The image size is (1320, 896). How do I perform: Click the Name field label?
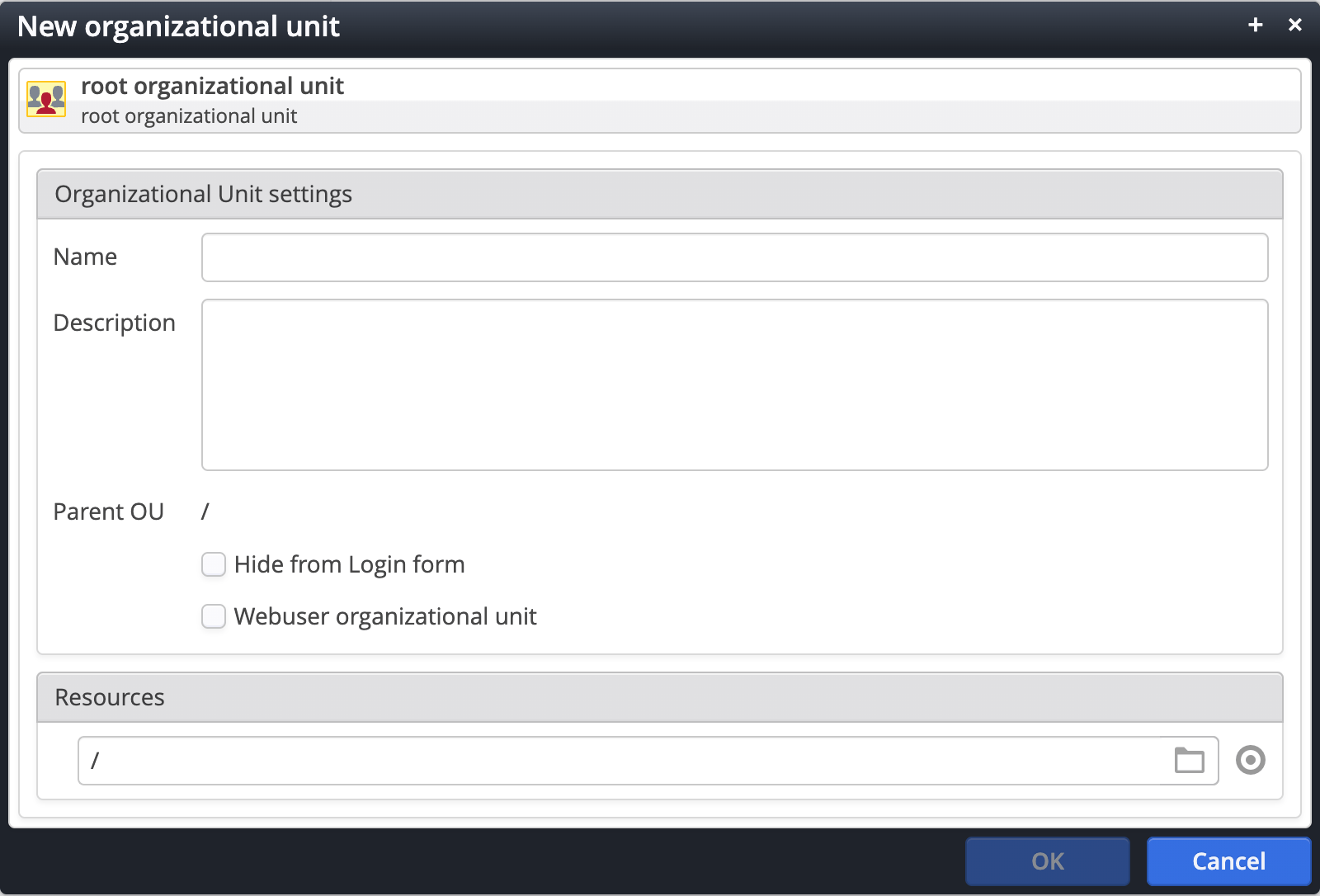pyautogui.click(x=85, y=257)
